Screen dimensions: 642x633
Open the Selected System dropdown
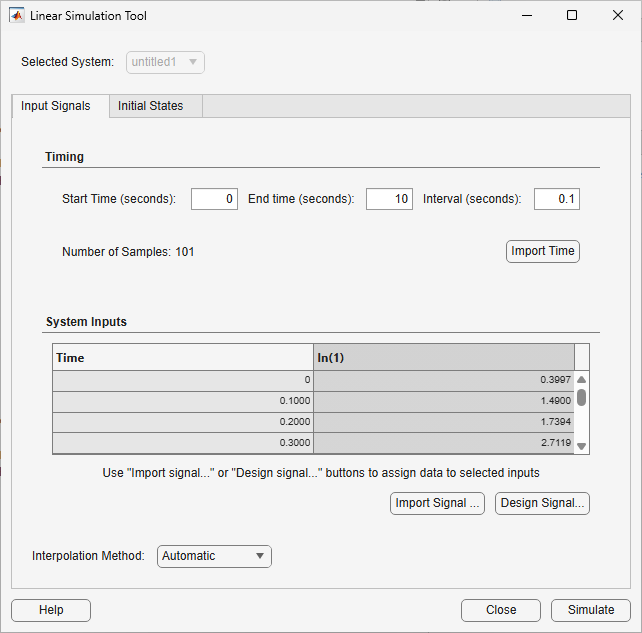(166, 62)
